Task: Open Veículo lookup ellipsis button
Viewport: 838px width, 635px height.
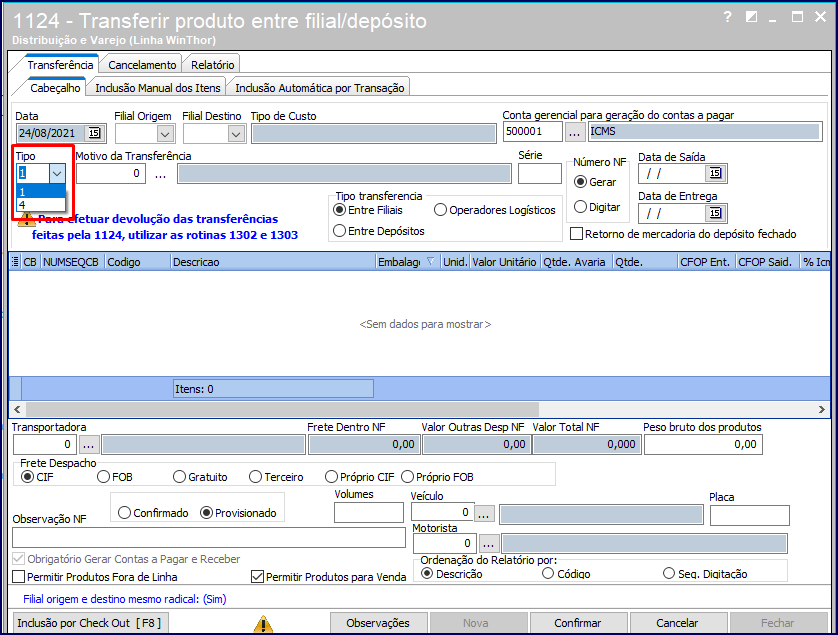Action: [484, 514]
